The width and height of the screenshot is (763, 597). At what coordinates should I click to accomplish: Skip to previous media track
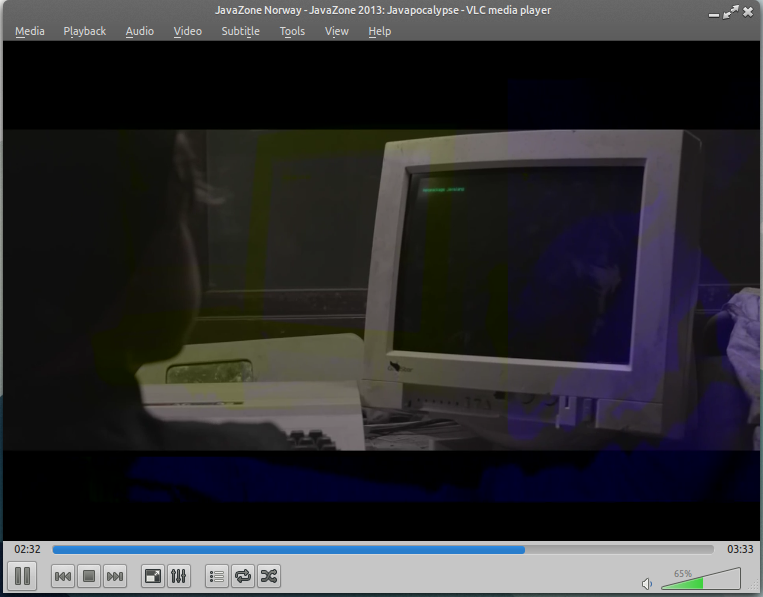tap(63, 577)
